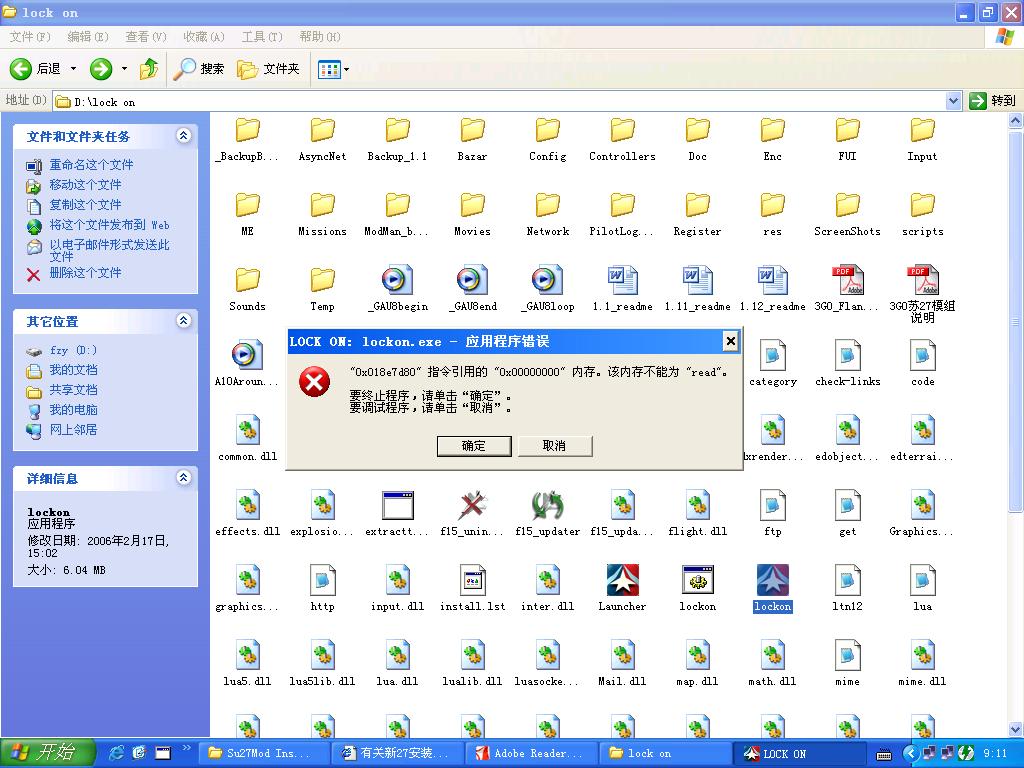Select the 1.1_readme Word document
The height and width of the screenshot is (768, 1024).
[x=622, y=280]
